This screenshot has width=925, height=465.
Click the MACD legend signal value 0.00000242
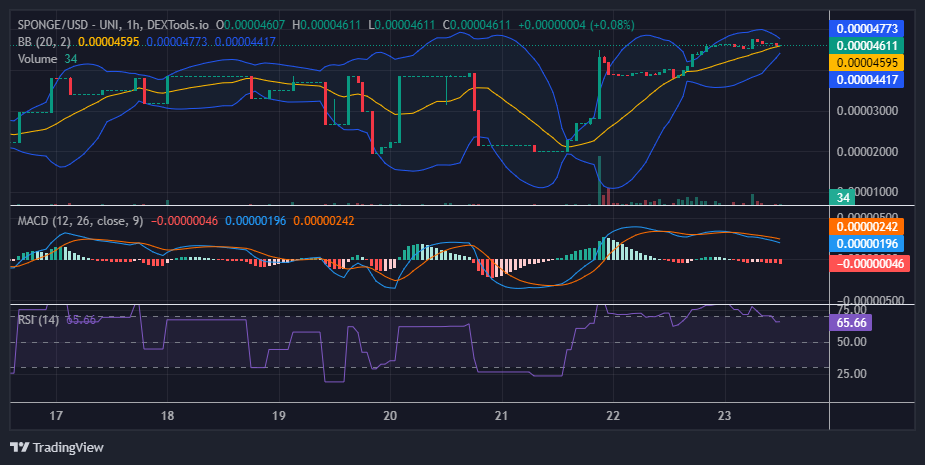pyautogui.click(x=324, y=221)
